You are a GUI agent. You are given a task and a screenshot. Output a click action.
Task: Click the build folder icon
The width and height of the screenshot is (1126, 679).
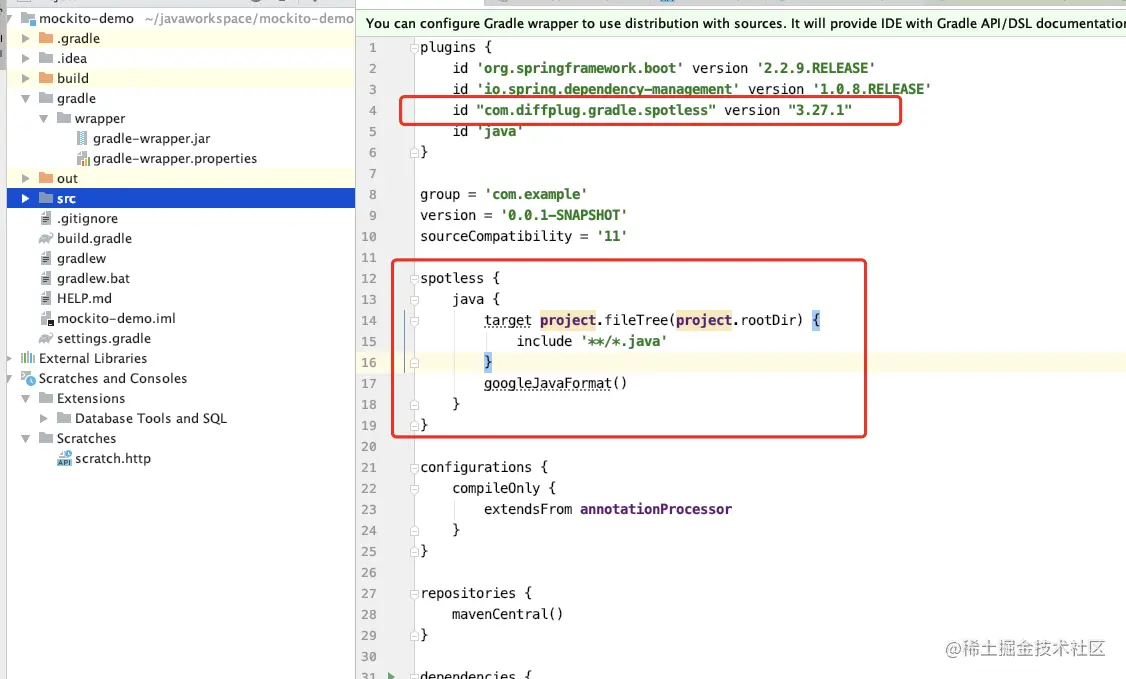point(46,78)
